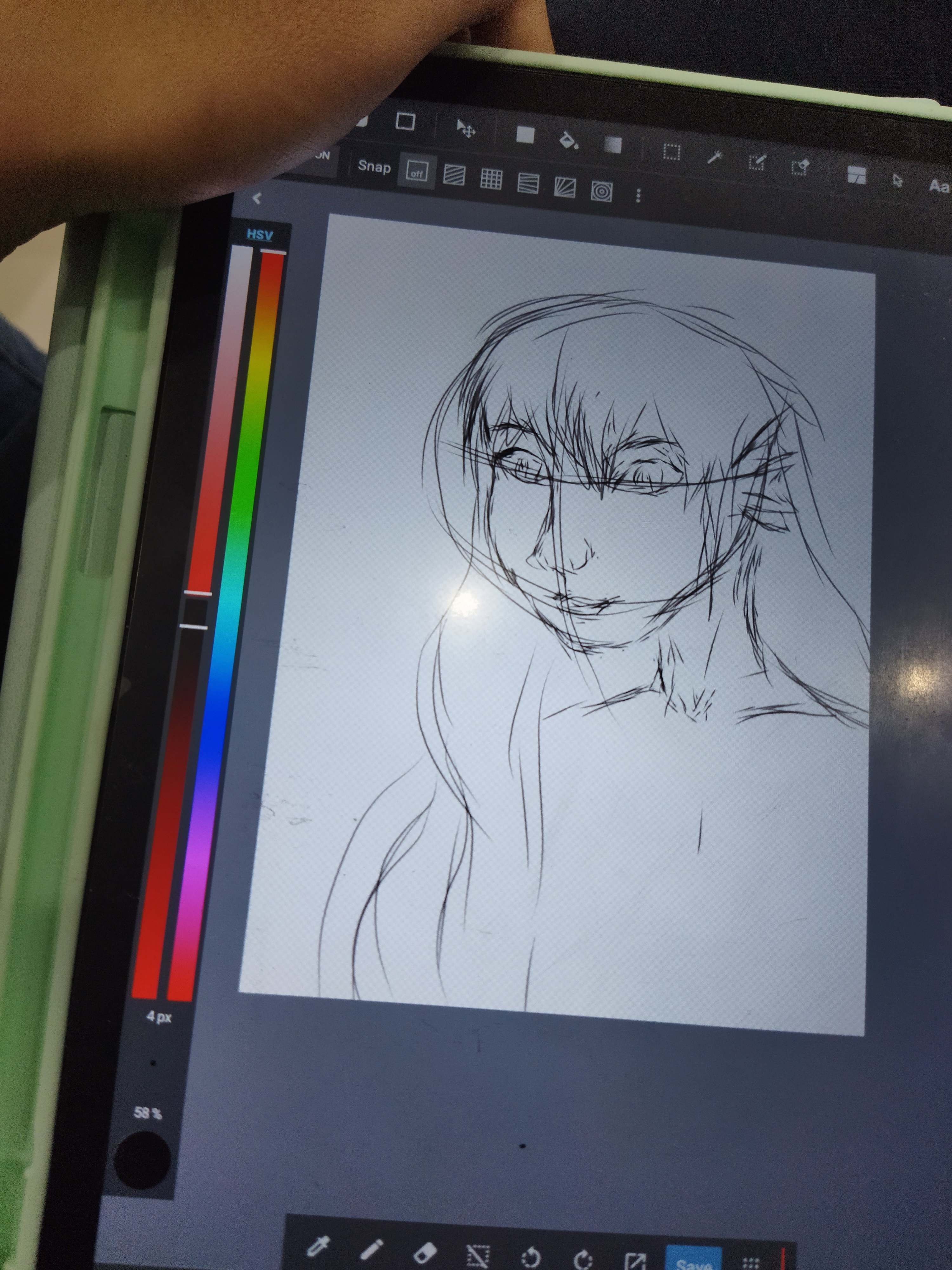Select the Divide Panel tool
952x1270 pixels.
pyautogui.click(x=856, y=175)
